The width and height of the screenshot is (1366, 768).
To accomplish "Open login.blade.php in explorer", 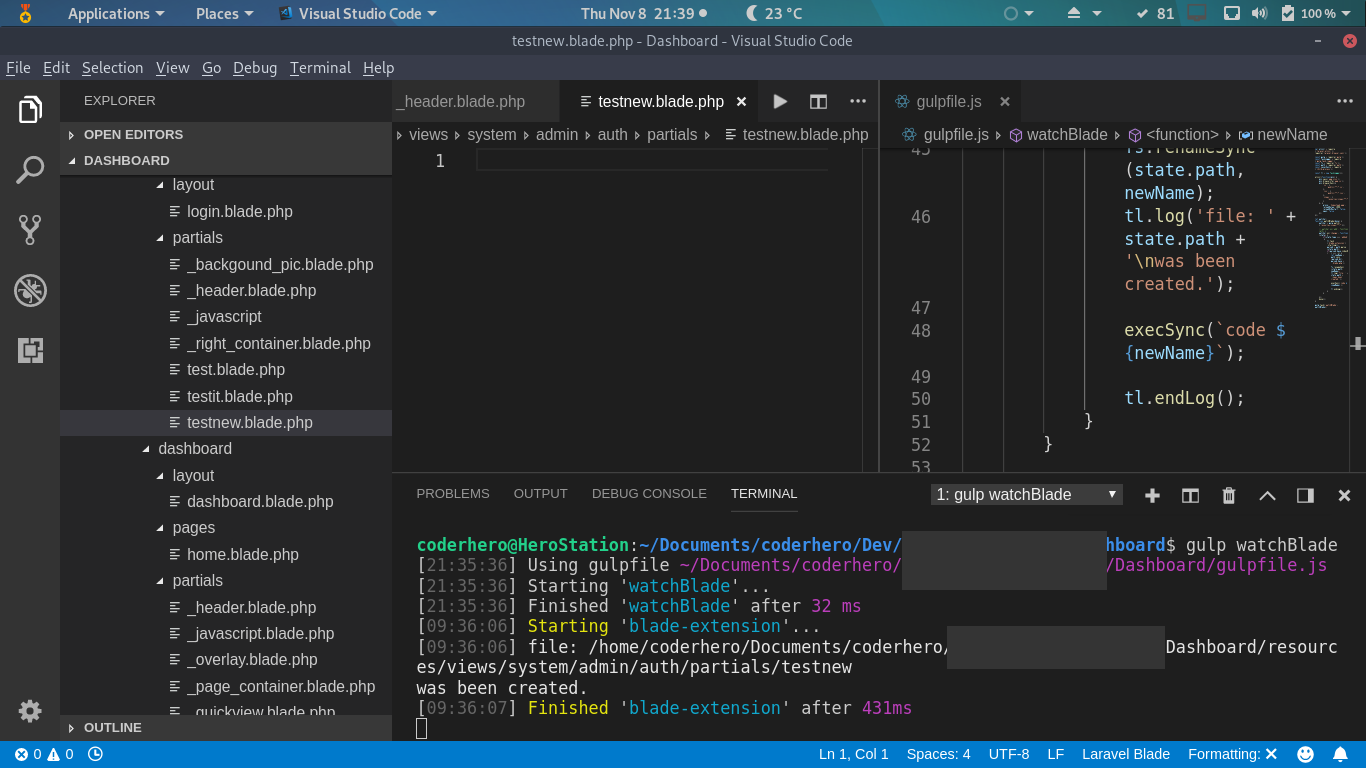I will pos(239,211).
